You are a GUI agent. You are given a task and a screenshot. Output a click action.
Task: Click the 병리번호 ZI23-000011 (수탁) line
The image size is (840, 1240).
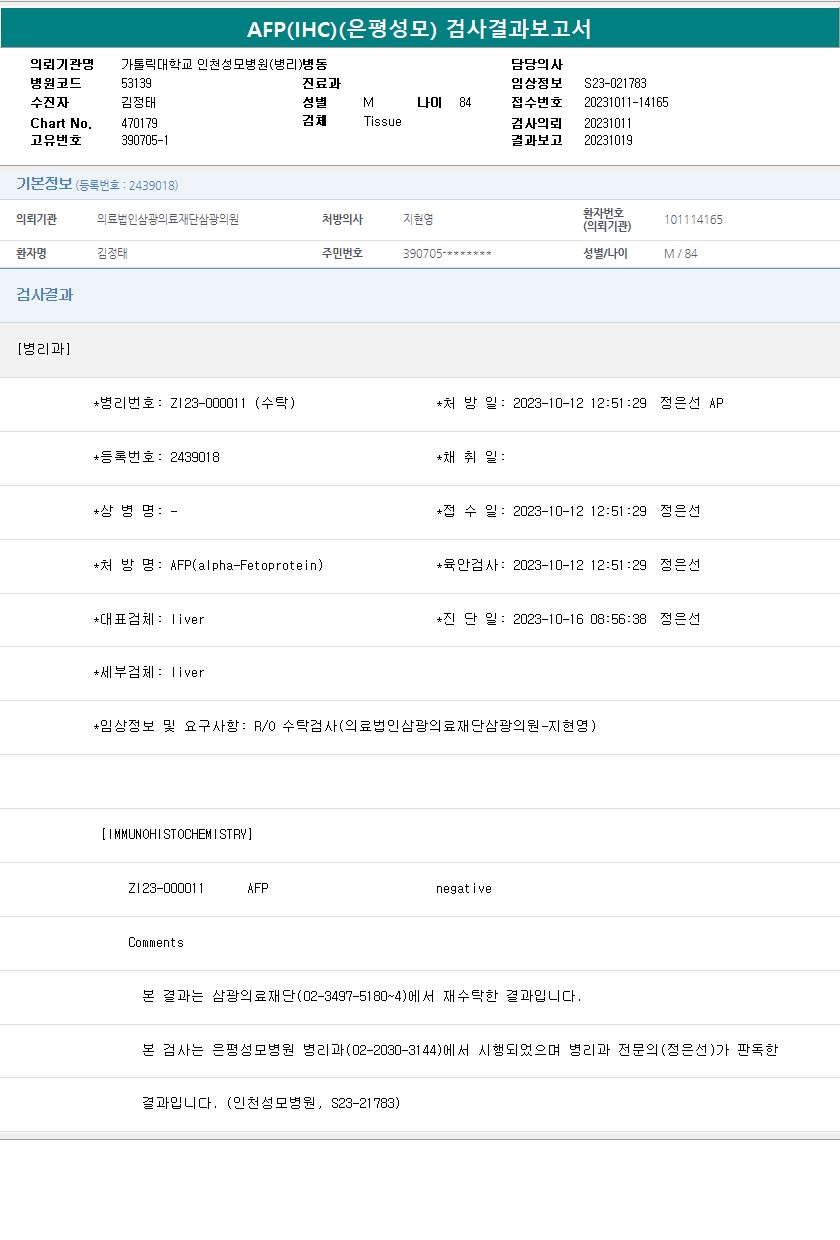coord(194,403)
